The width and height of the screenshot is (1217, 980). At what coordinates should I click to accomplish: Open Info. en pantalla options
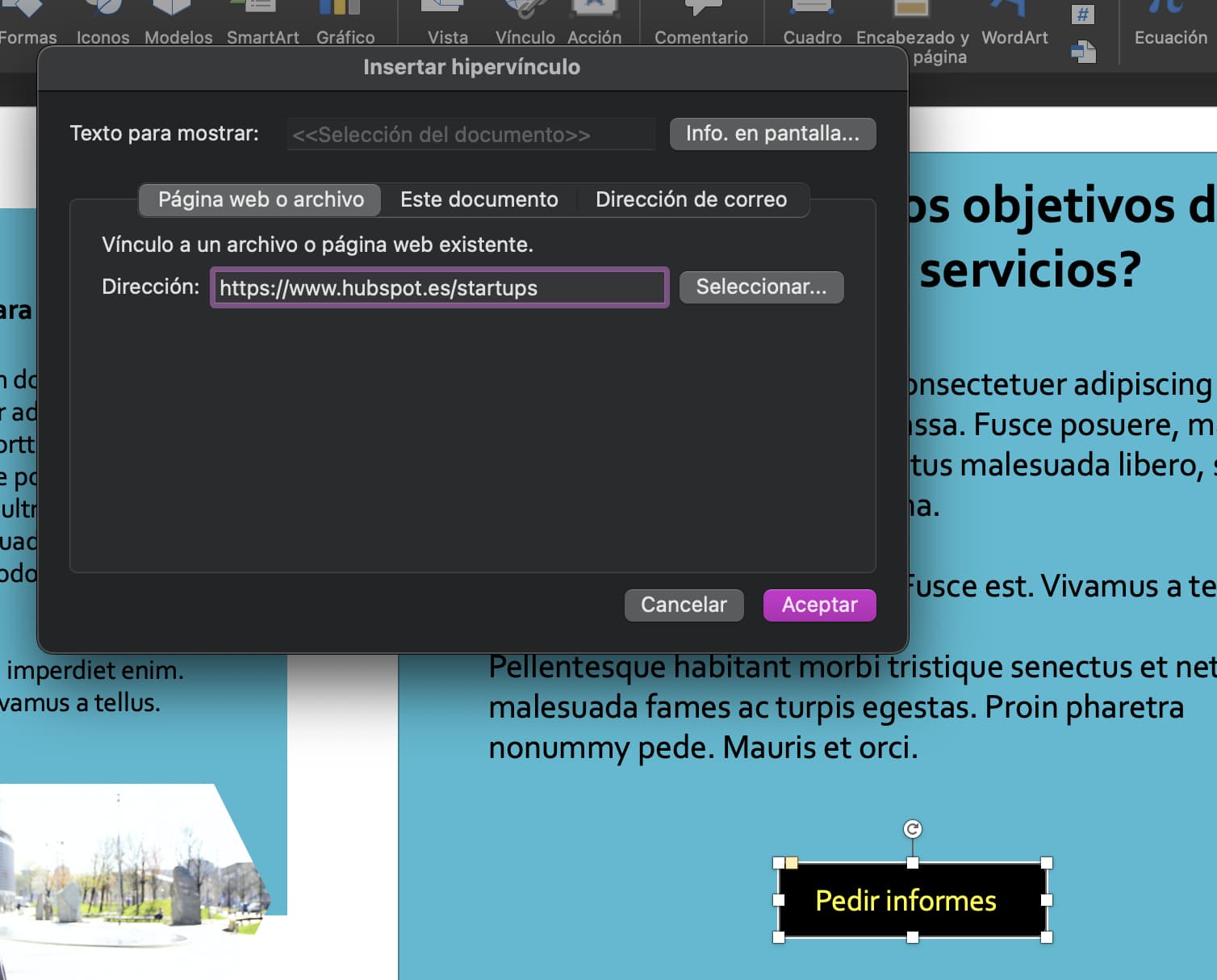(x=772, y=133)
